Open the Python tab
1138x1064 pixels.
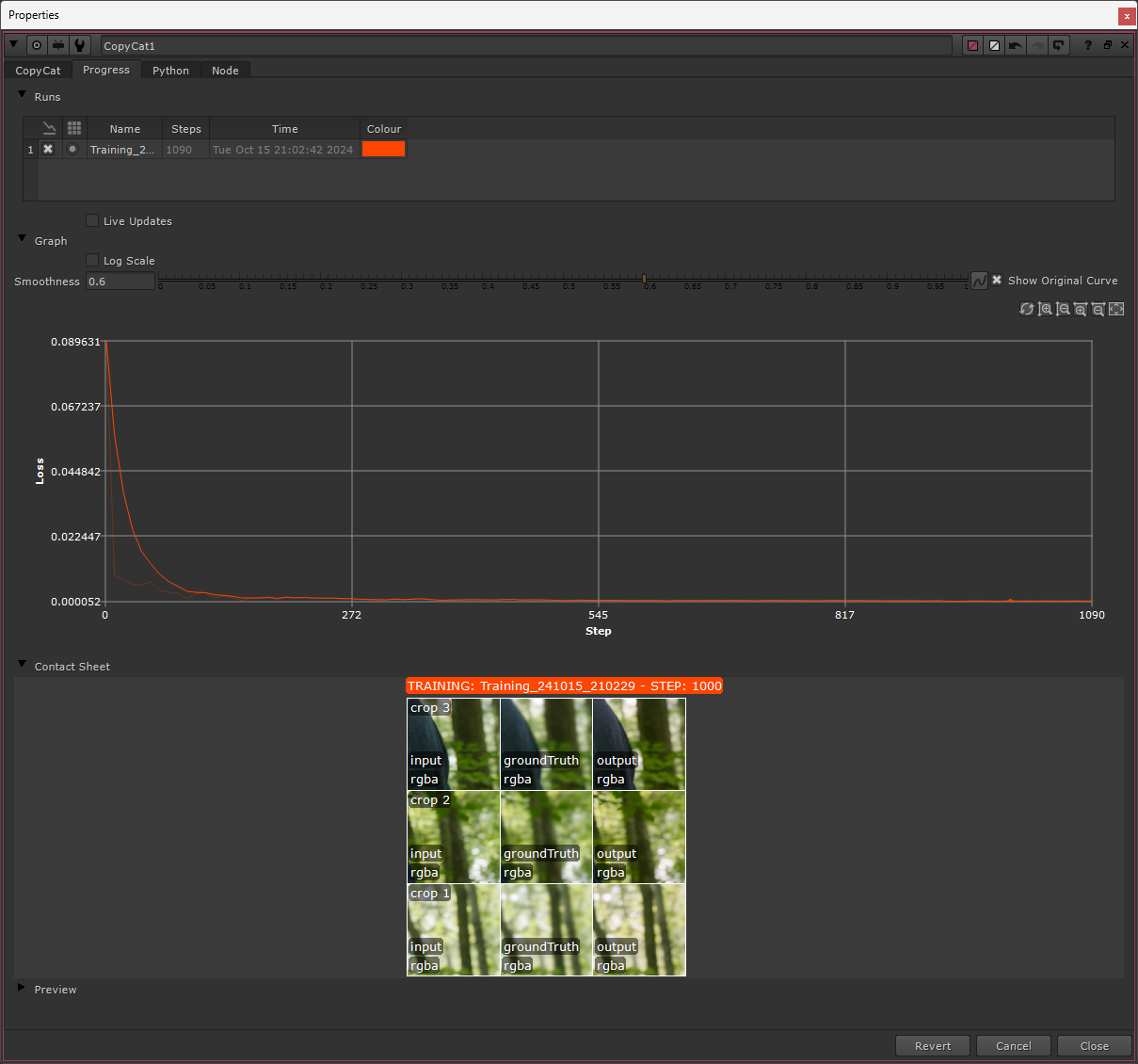coord(170,71)
